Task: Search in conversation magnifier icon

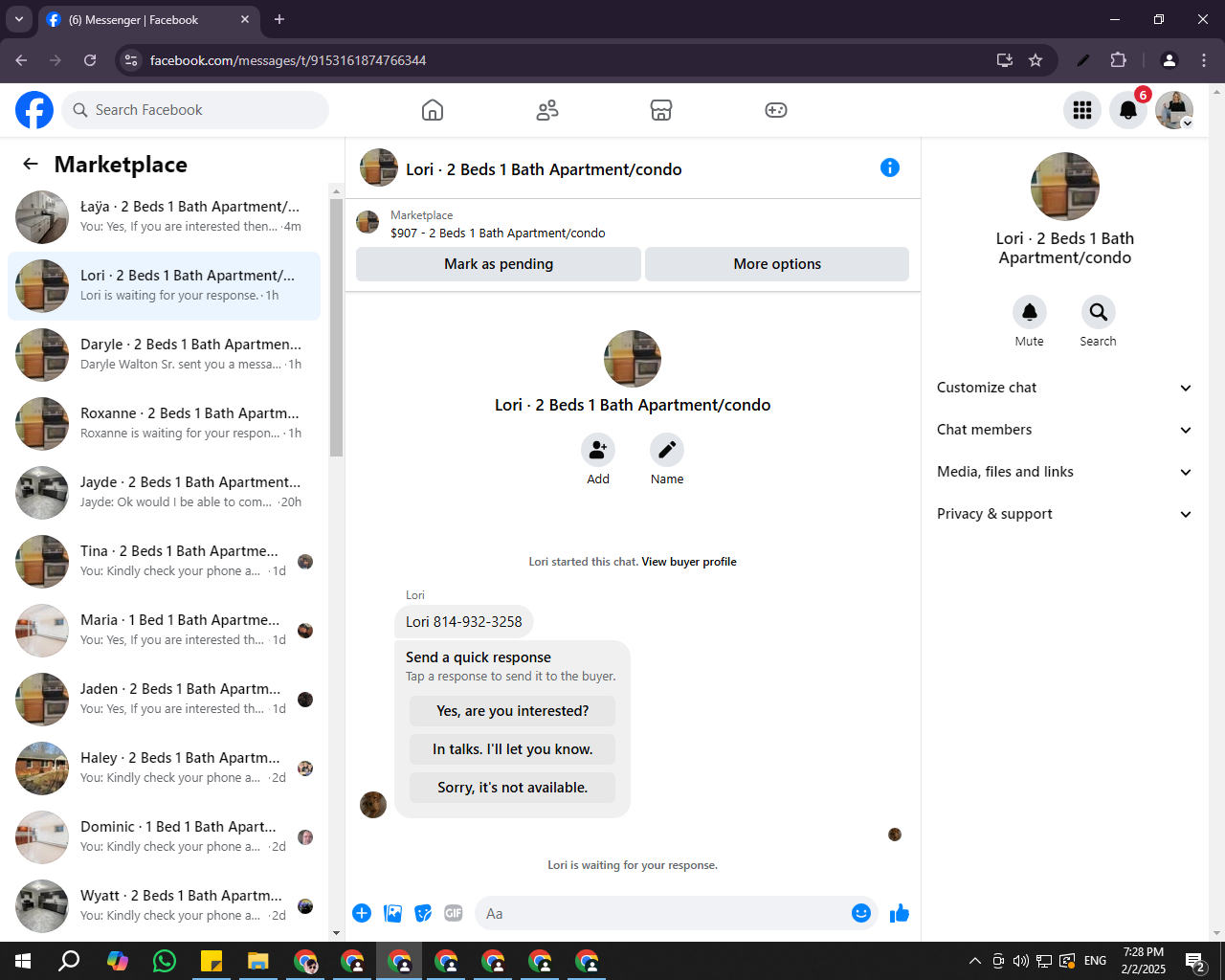Action: tap(1099, 312)
